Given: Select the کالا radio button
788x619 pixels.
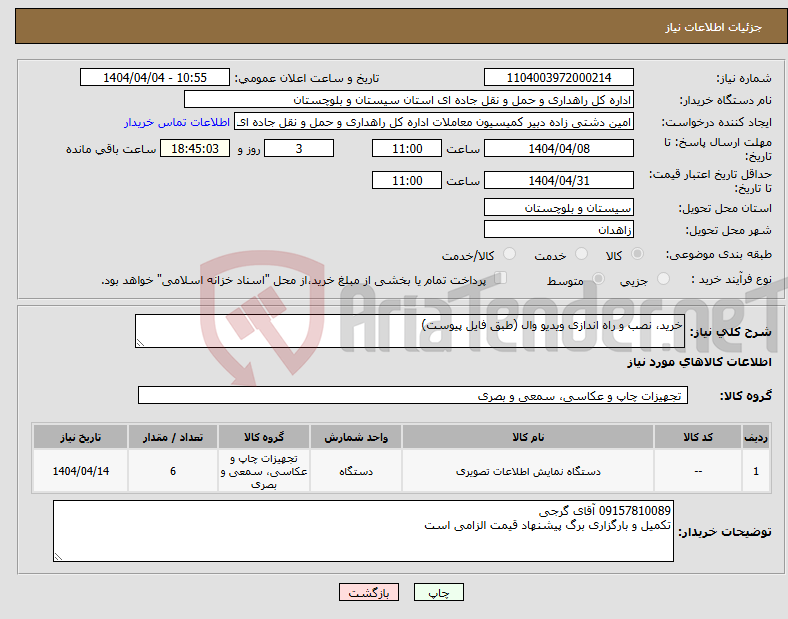Looking at the screenshot, I should tap(637, 254).
